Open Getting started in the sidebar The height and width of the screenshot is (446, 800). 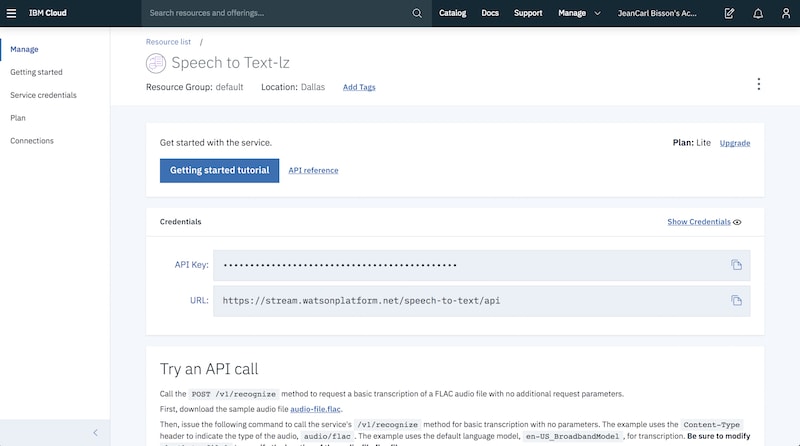point(36,72)
